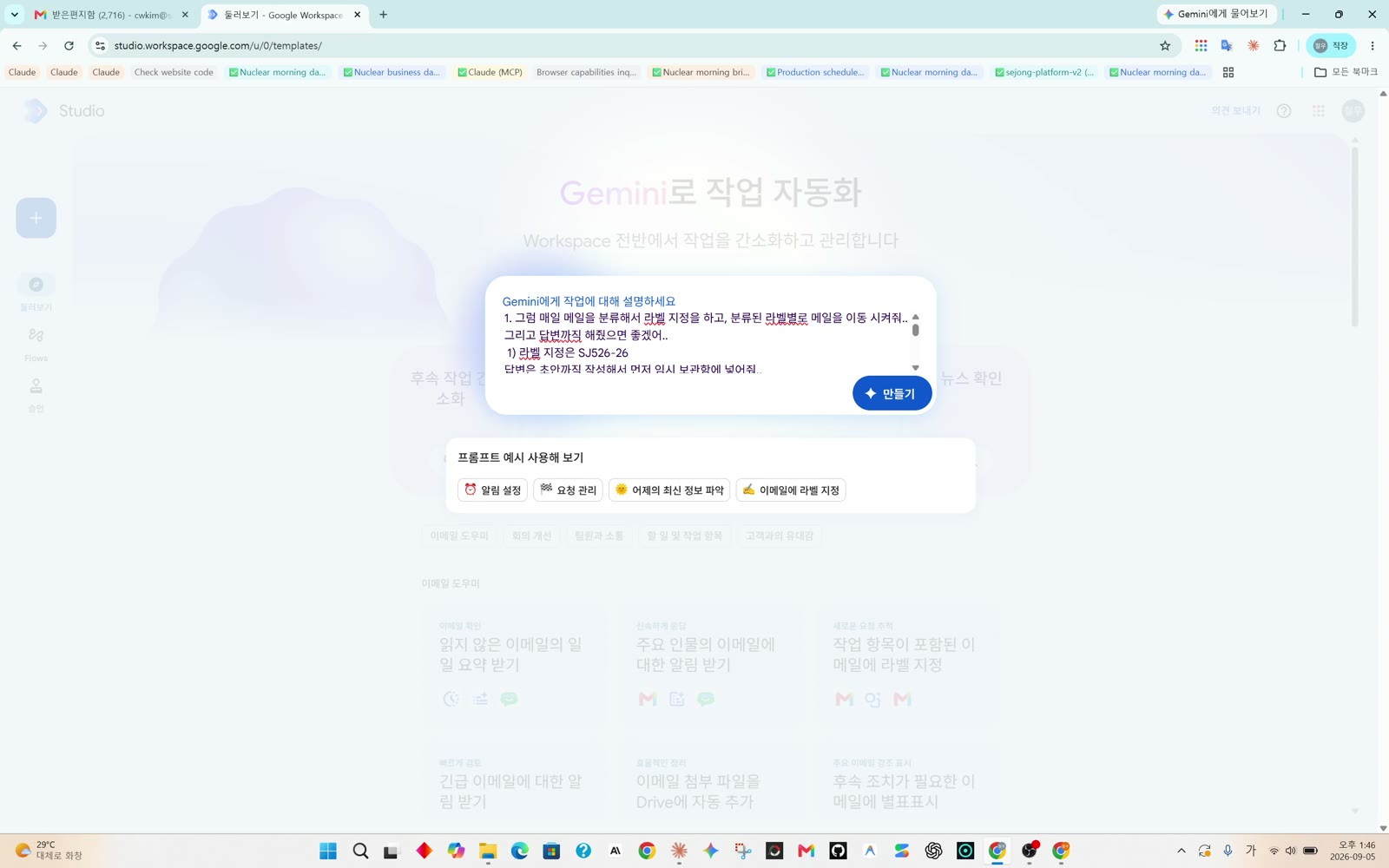Click the Claude extension icon in toolbar
The image size is (1389, 868).
(x=1253, y=46)
